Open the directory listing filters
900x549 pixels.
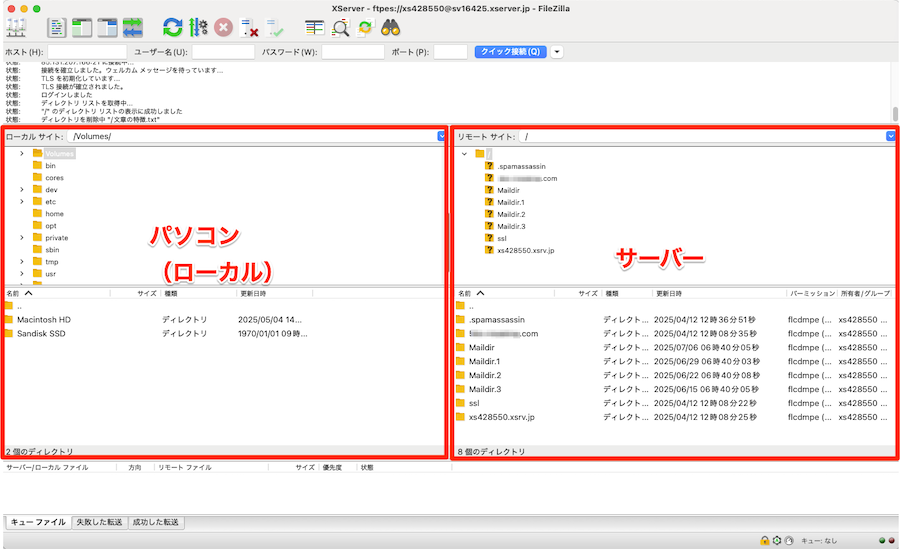click(314, 28)
